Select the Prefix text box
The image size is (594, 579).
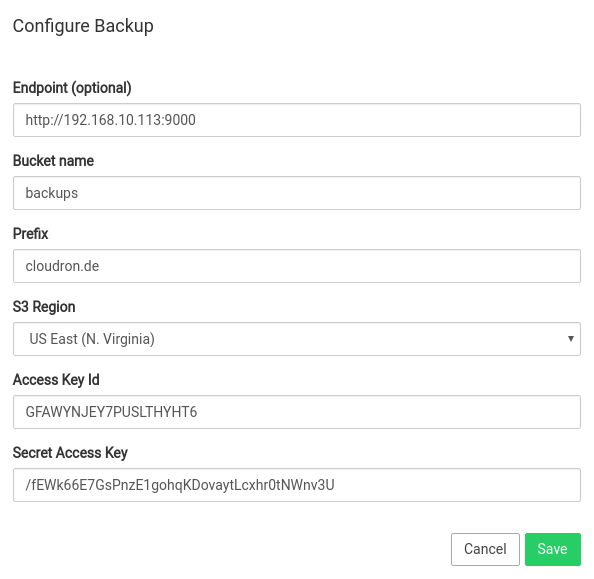click(297, 266)
